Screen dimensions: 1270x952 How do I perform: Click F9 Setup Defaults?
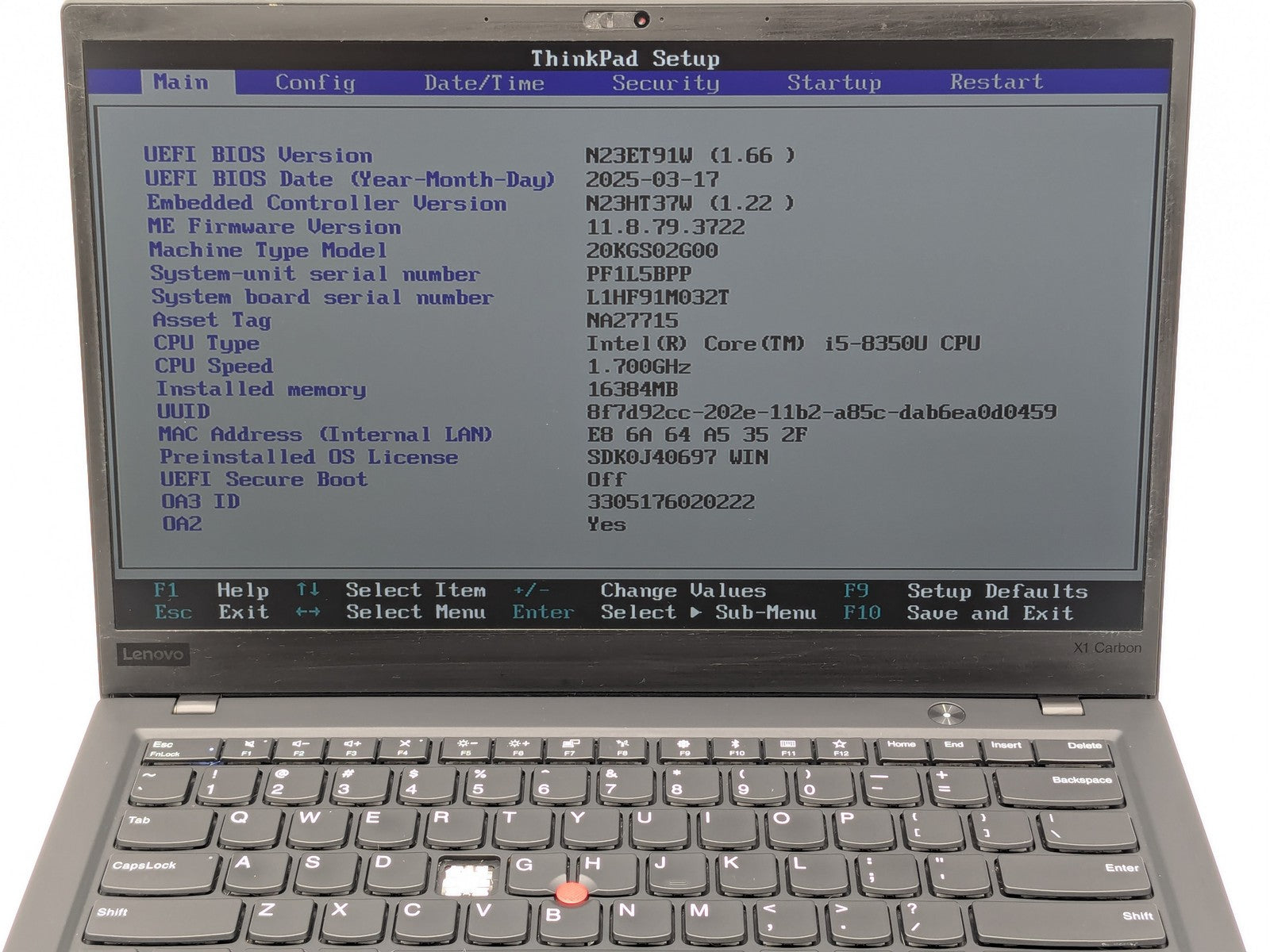[996, 592]
